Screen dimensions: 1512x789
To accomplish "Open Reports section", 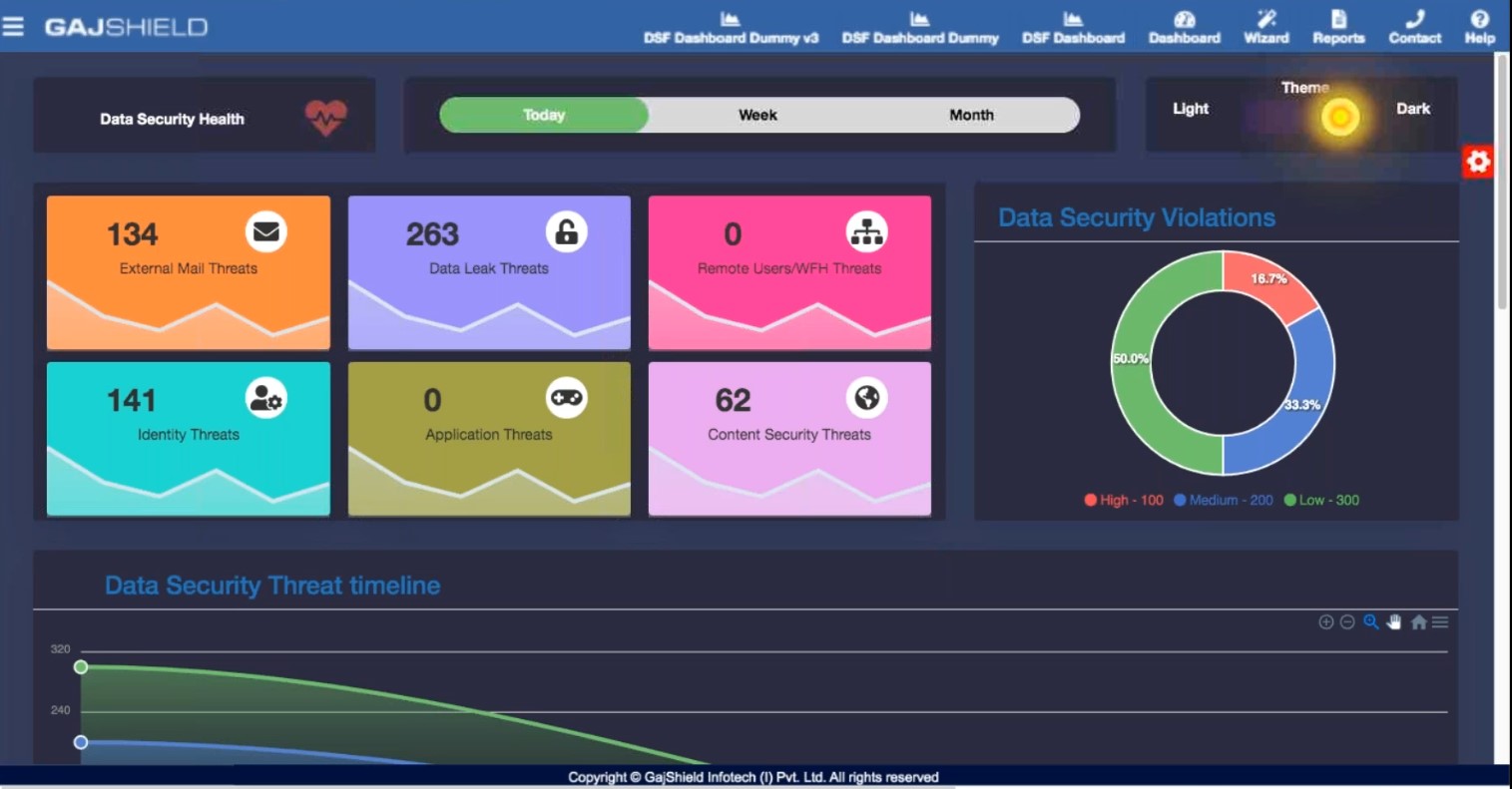I will tap(1338, 28).
